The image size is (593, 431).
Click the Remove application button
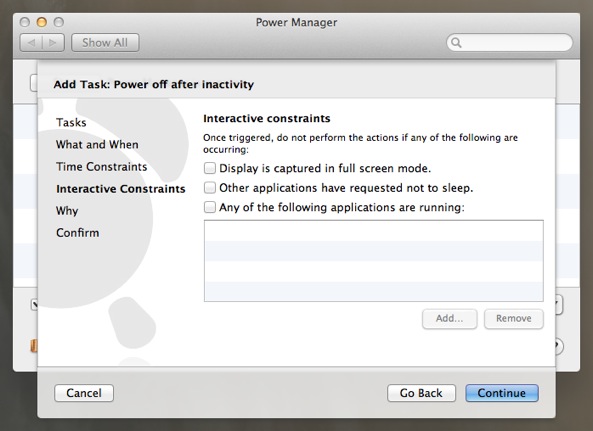(514, 319)
